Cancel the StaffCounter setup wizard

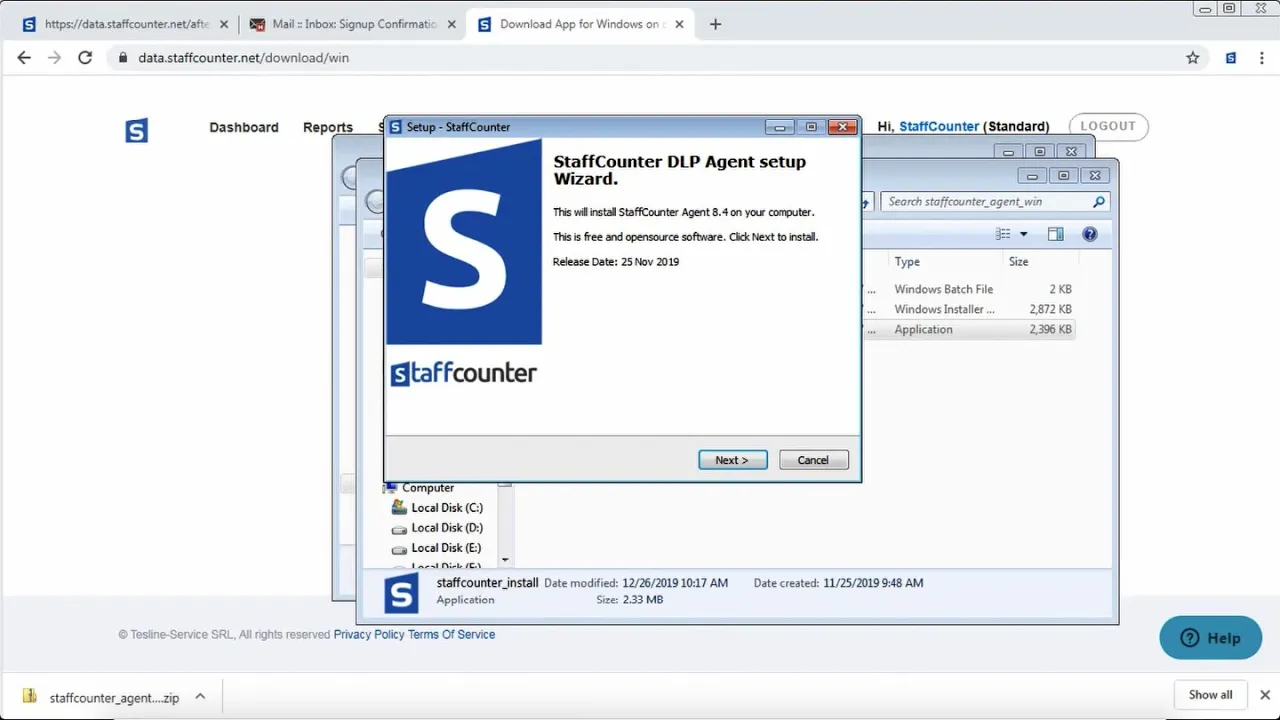(x=813, y=460)
